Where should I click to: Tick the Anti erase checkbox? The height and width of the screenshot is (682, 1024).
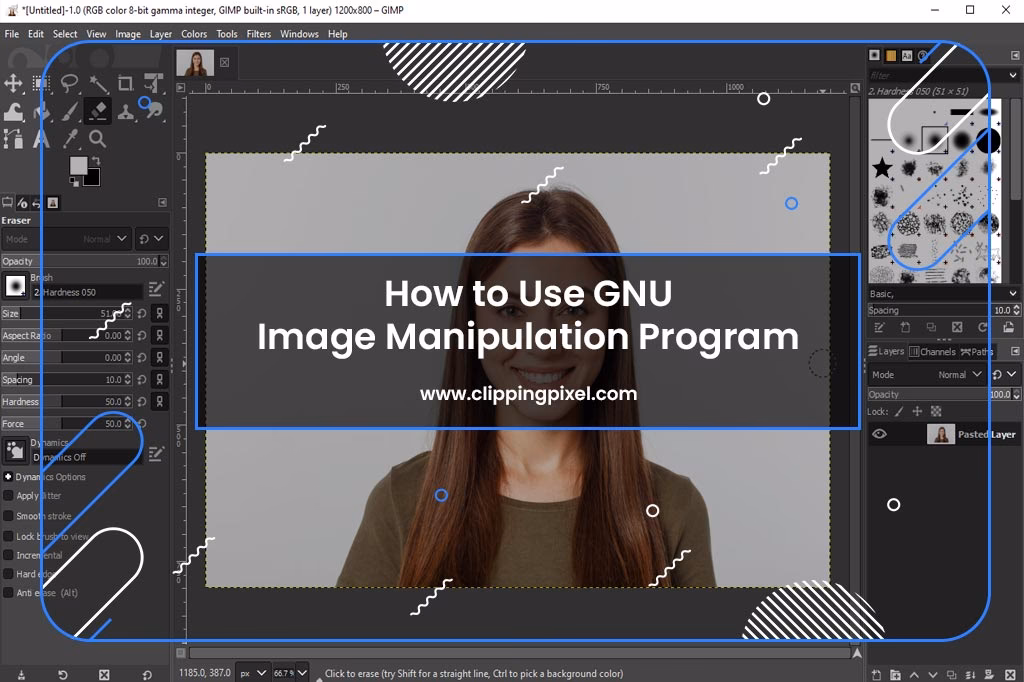click(9, 593)
